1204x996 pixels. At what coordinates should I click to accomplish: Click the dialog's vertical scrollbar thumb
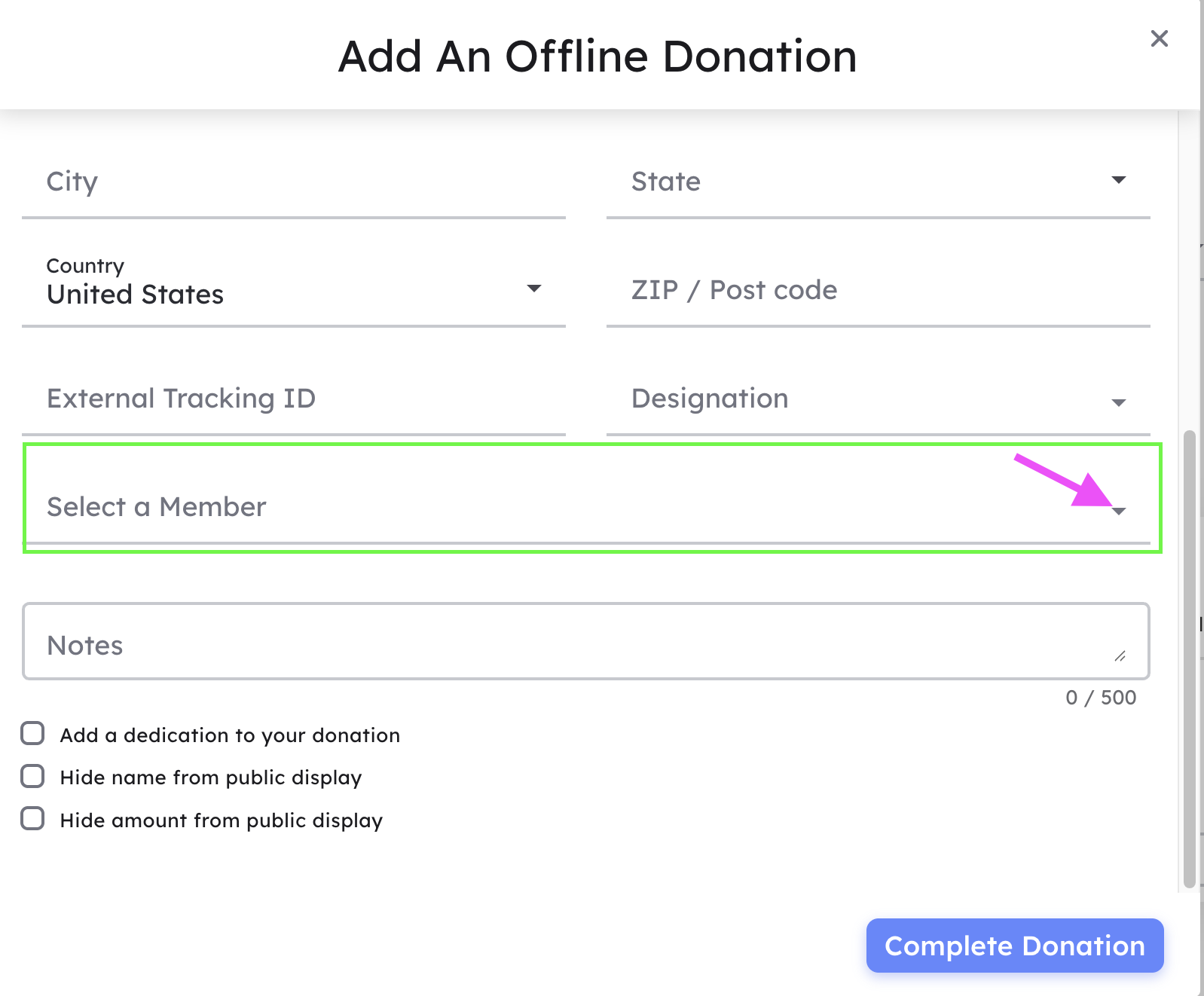[x=1190, y=659]
